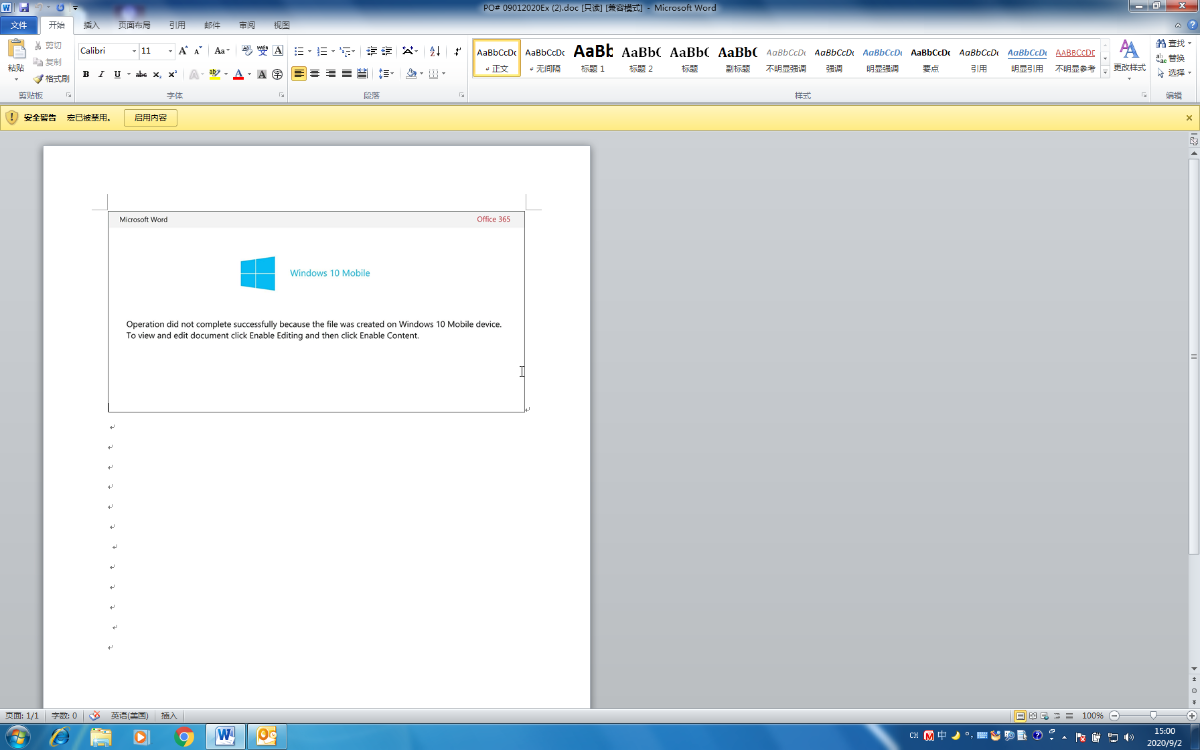Viewport: 1200px width, 750px height.
Task: Select Center paragraph alignment
Action: [315, 73]
